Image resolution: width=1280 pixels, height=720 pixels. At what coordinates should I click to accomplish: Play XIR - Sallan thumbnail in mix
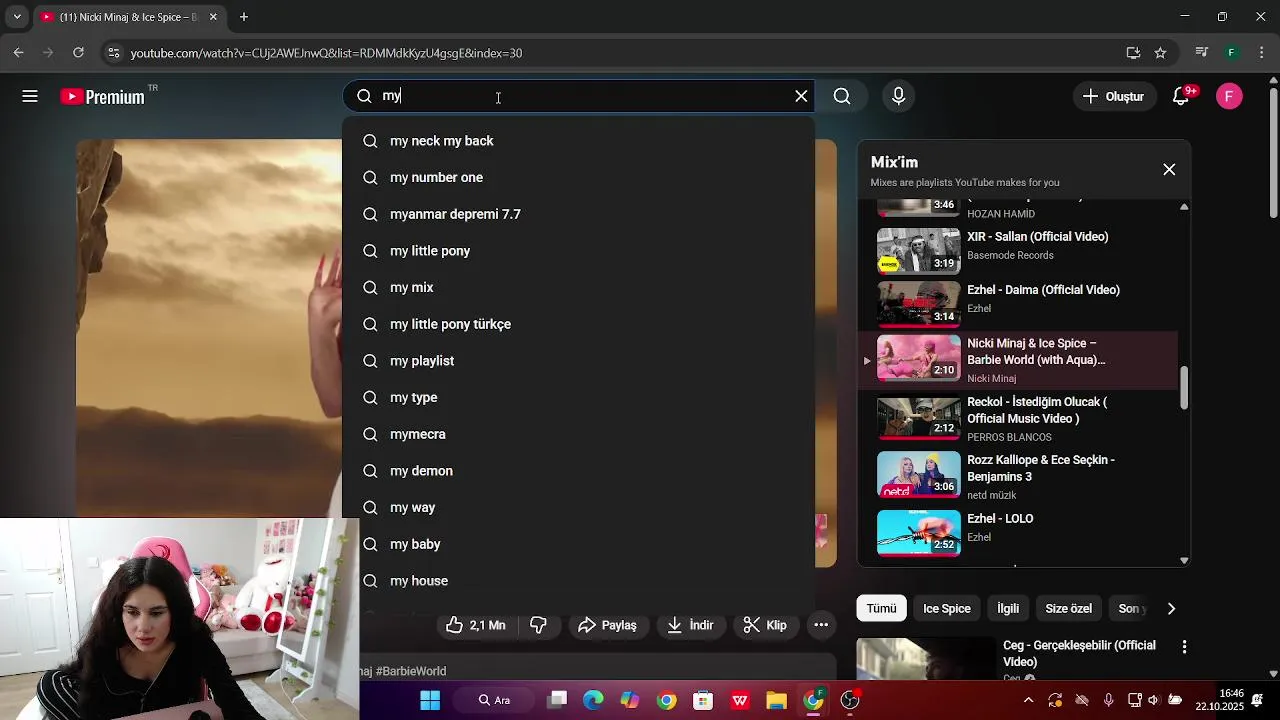click(x=918, y=250)
